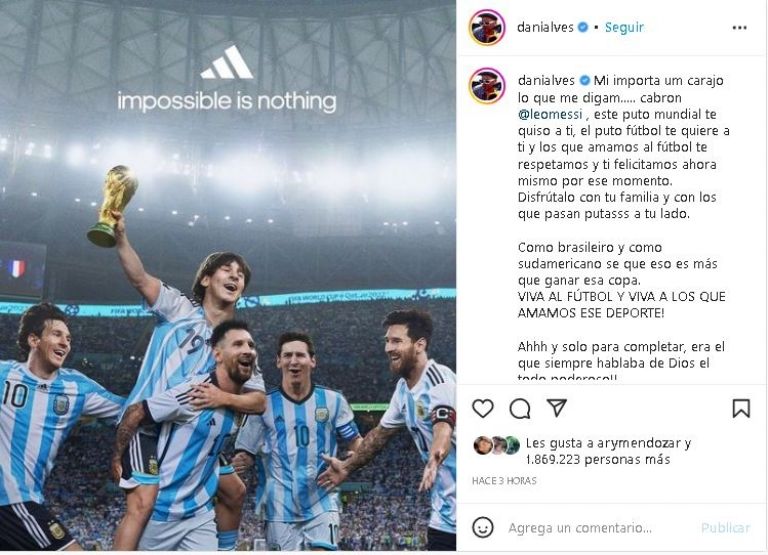Click the 'Hace 3 horas' timestamp

[504, 481]
